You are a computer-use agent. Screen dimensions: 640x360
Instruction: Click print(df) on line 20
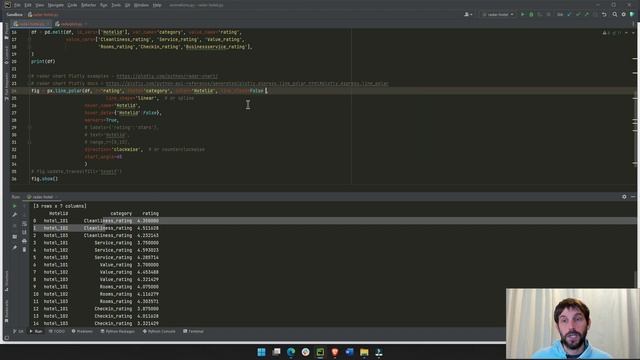[x=43, y=62]
